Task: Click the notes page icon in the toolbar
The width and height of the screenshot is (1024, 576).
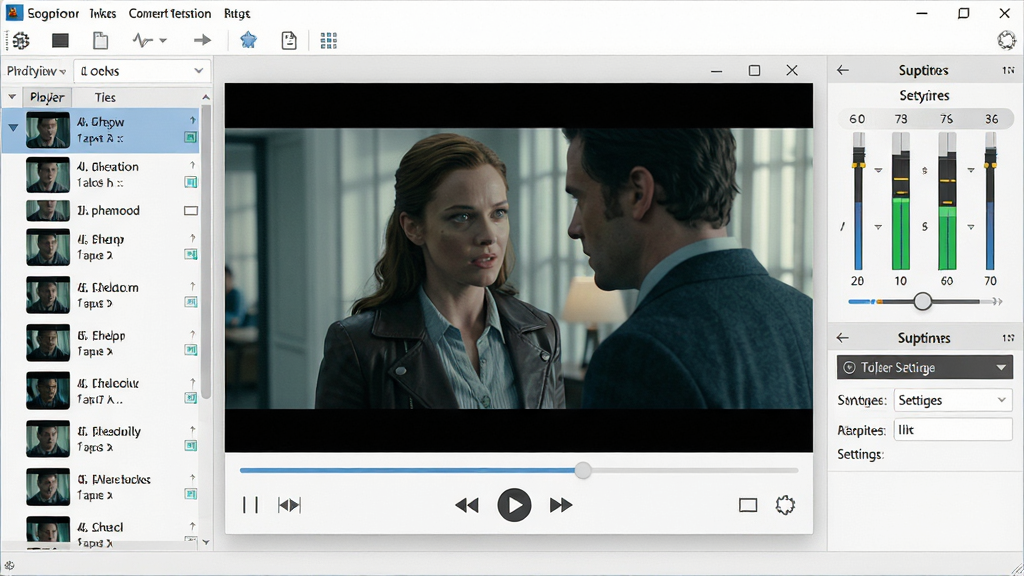Action: [x=289, y=40]
